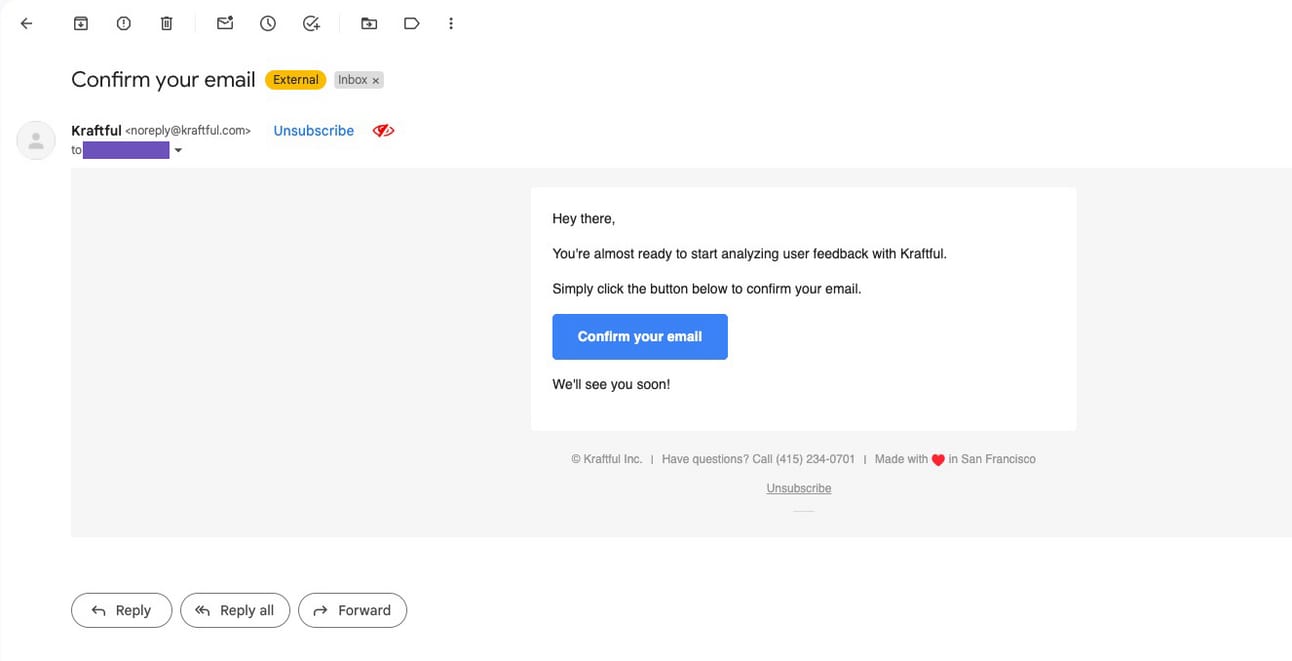Report this email as spam

coord(124,23)
